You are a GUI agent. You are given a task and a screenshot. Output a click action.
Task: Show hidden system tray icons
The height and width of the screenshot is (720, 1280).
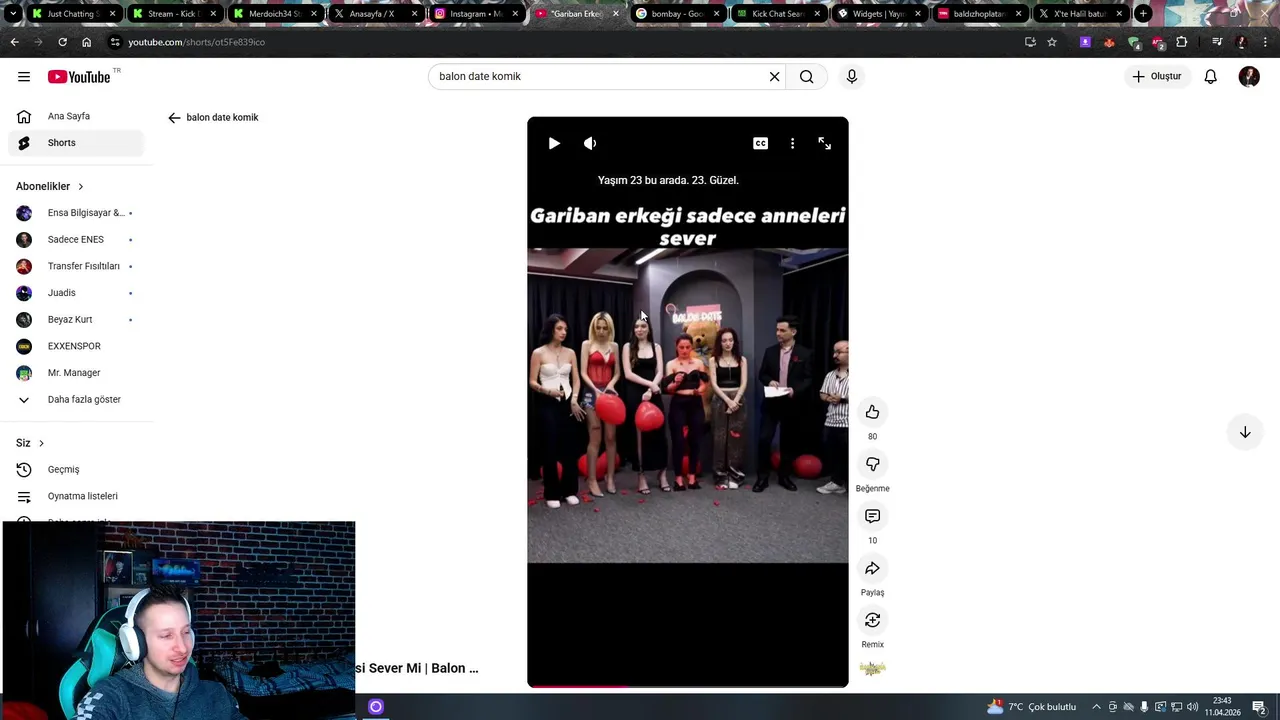coord(1096,707)
